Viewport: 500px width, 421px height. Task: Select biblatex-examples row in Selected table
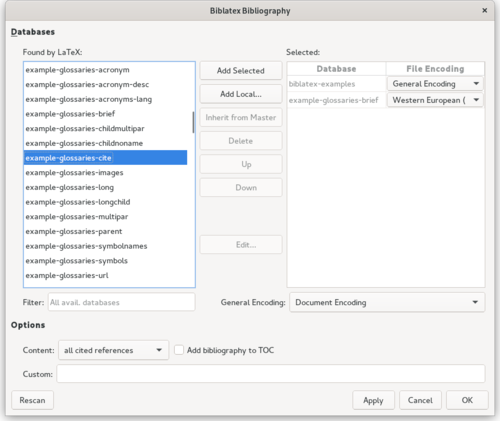[x=336, y=84]
